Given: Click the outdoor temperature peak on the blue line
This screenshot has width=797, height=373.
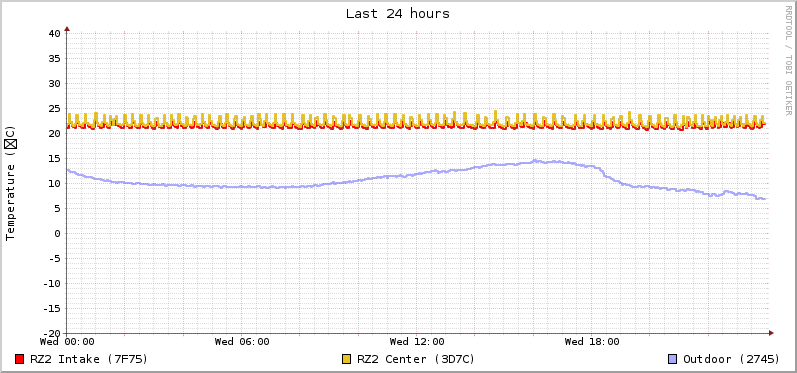Looking at the screenshot, I should click(534, 160).
